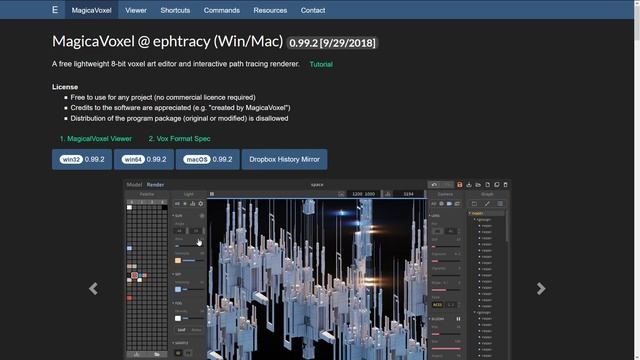The image size is (640, 360).
Task: Click the globe icon in Camera panel
Action: point(441,204)
